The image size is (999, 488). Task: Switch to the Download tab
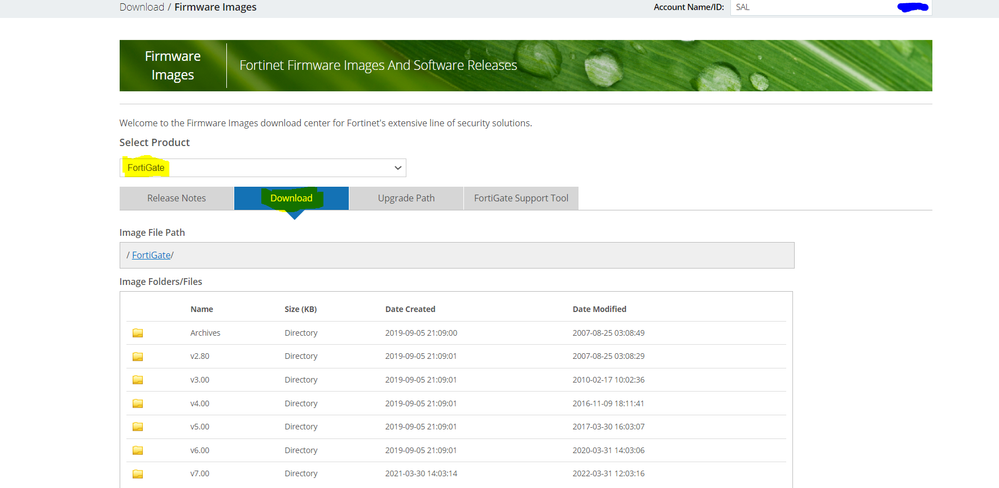291,198
